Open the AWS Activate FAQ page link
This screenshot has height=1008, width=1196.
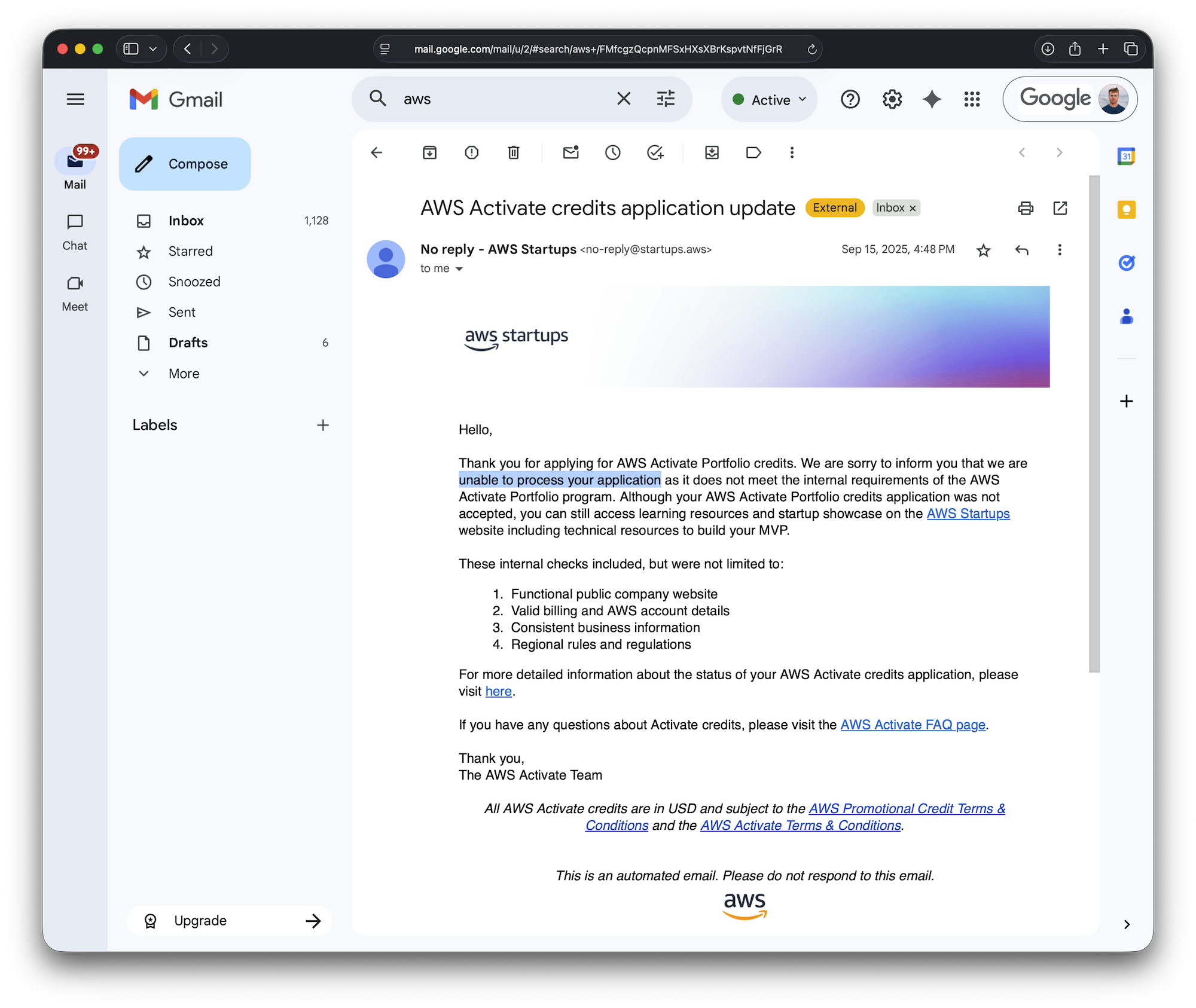pyautogui.click(x=913, y=725)
